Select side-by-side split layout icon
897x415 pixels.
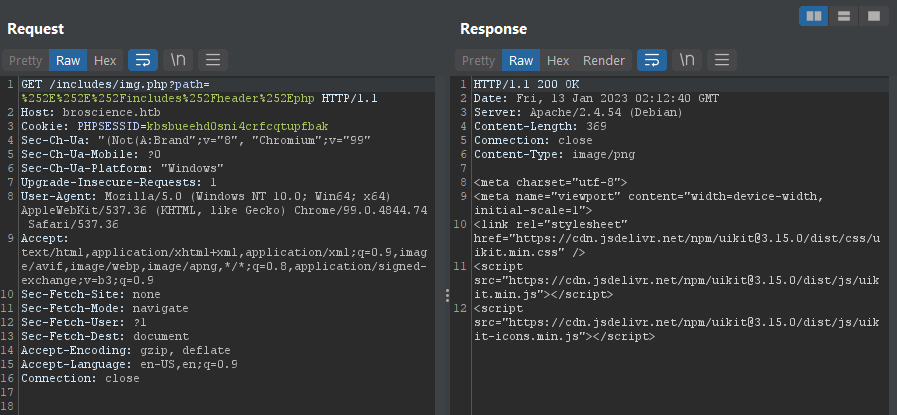(x=813, y=16)
